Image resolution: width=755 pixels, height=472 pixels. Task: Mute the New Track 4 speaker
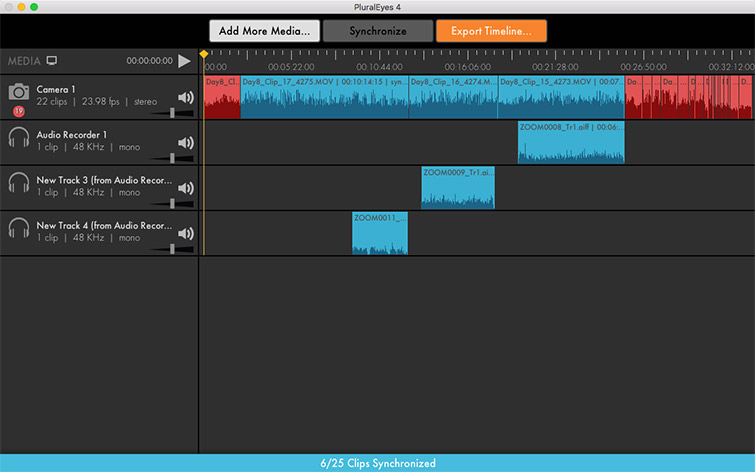coord(186,234)
